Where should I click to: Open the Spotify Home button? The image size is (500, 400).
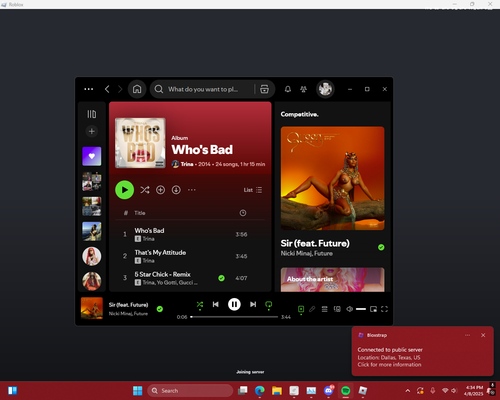coord(137,89)
